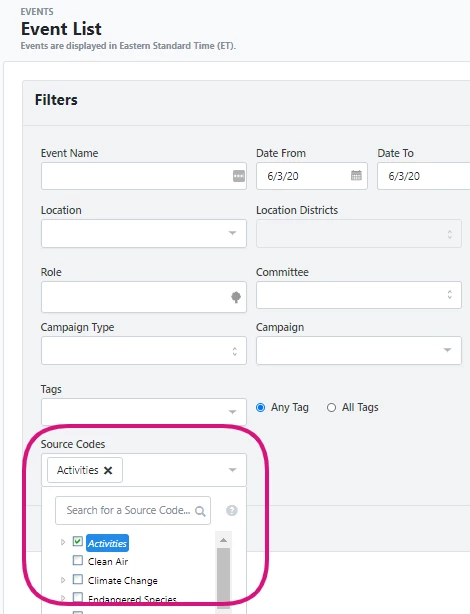
Task: Select the Any Tag radio button
Action: tap(260, 408)
